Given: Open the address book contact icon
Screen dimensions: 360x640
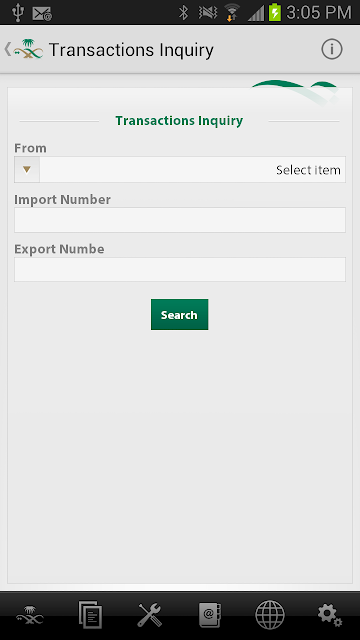Looking at the screenshot, I should (x=210, y=615).
